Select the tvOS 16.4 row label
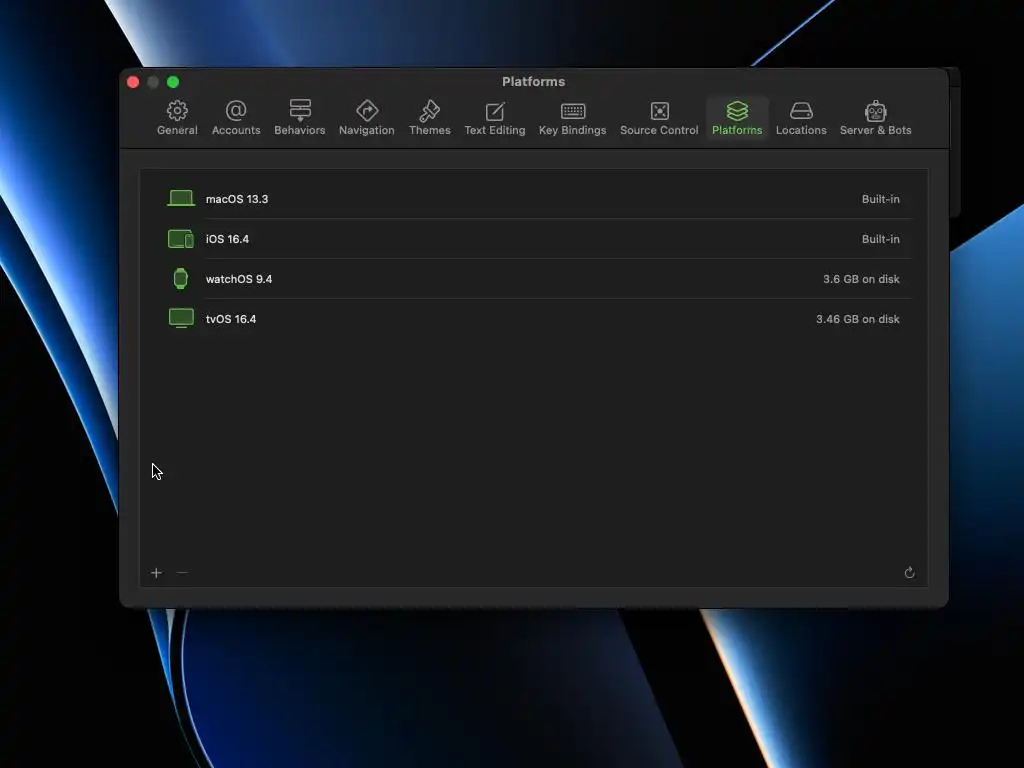Screen dimensions: 1024x768 (x=231, y=319)
